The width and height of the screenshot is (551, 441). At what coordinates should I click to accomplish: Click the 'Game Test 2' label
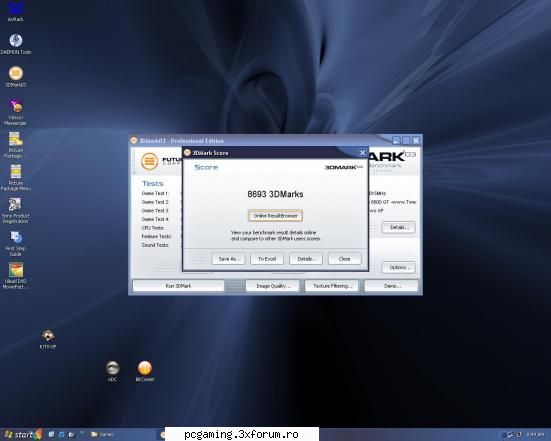tap(155, 202)
